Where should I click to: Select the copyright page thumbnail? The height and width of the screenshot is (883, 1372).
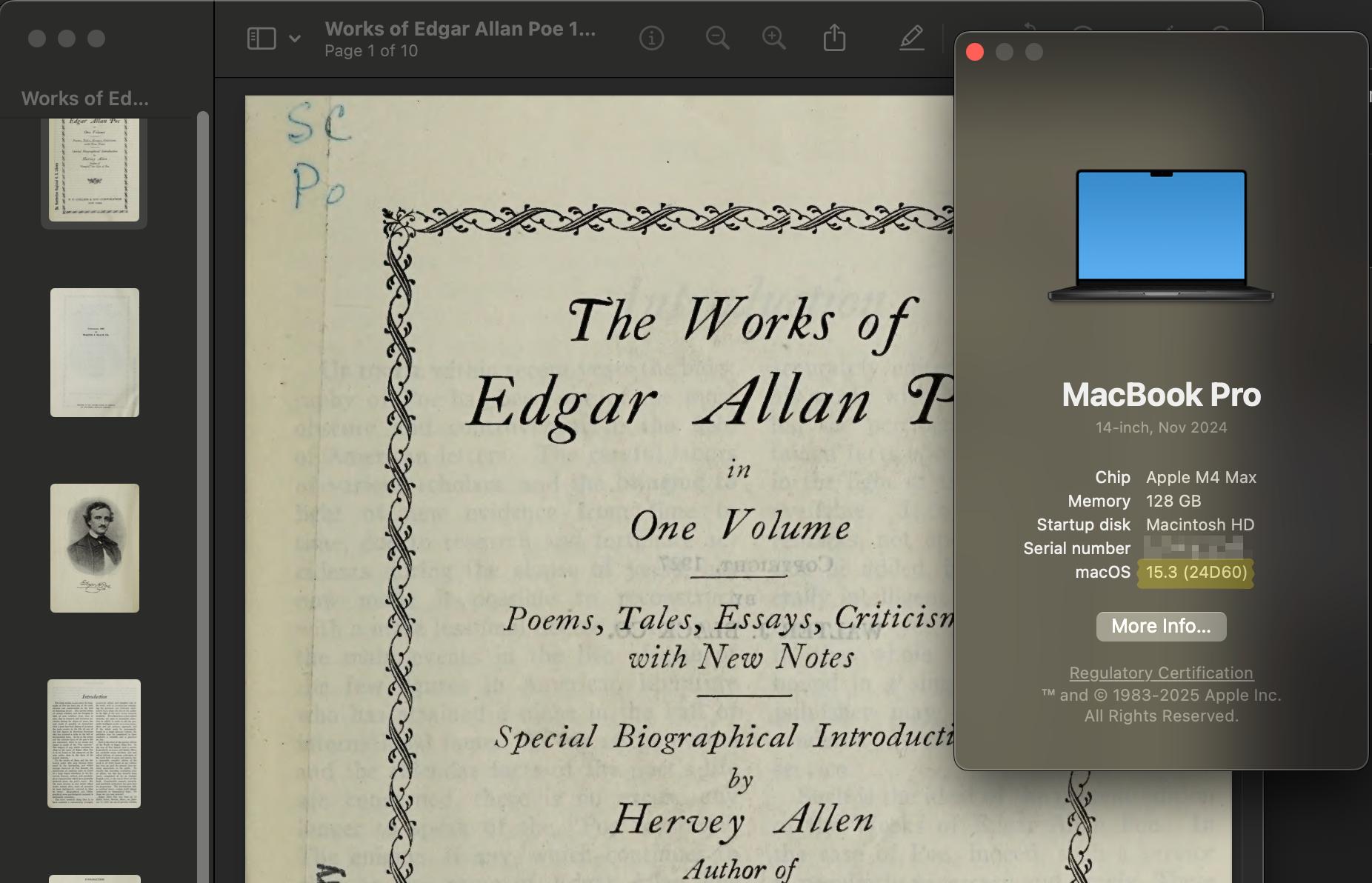click(x=95, y=353)
